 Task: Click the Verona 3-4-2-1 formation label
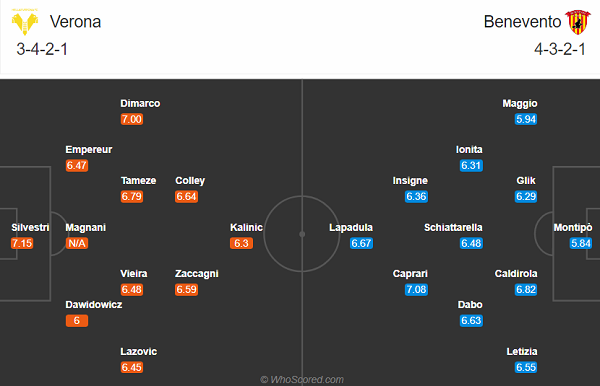point(42,49)
